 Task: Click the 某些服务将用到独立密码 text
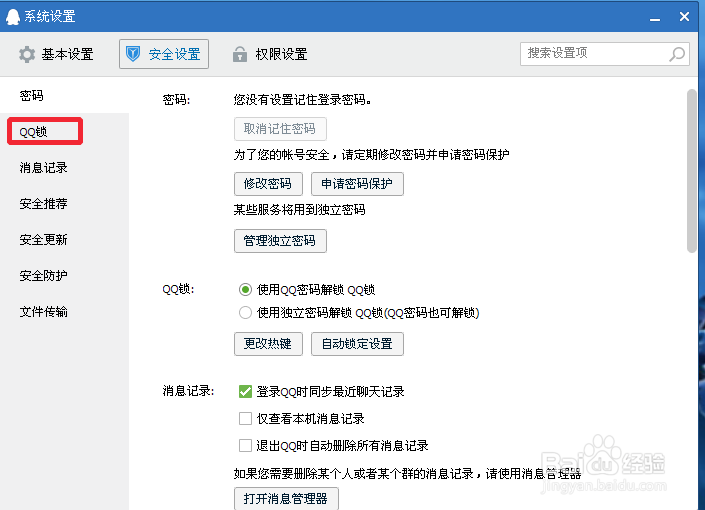pyautogui.click(x=299, y=210)
